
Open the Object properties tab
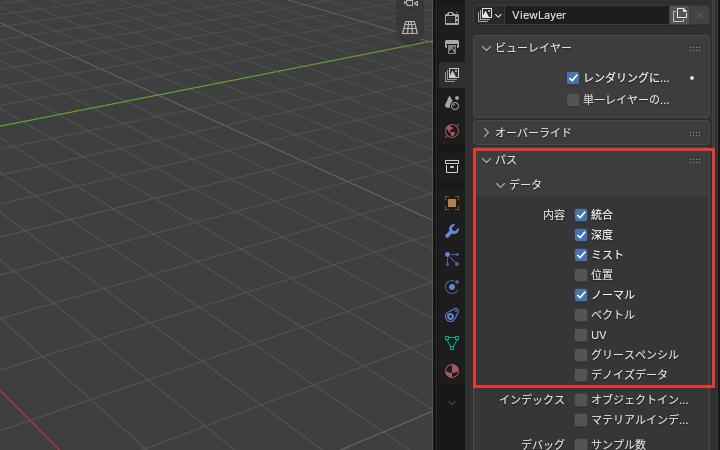452,203
